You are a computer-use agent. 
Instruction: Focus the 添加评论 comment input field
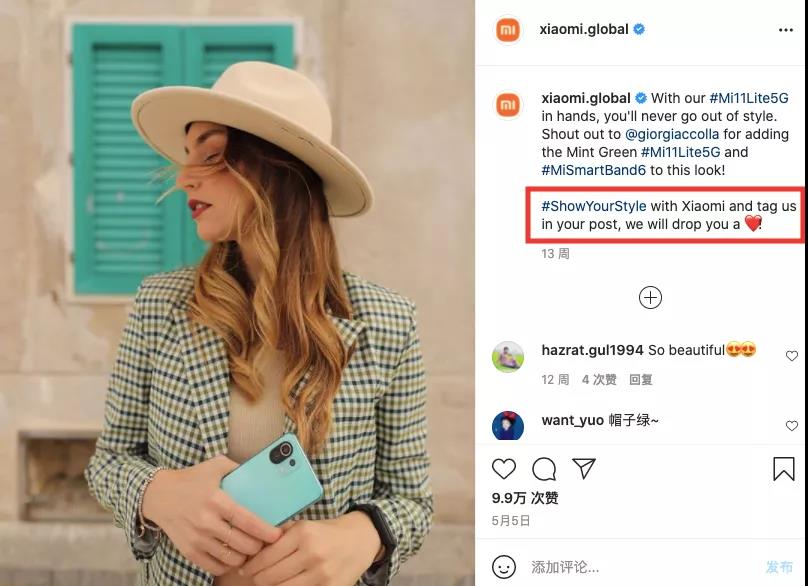click(644, 567)
